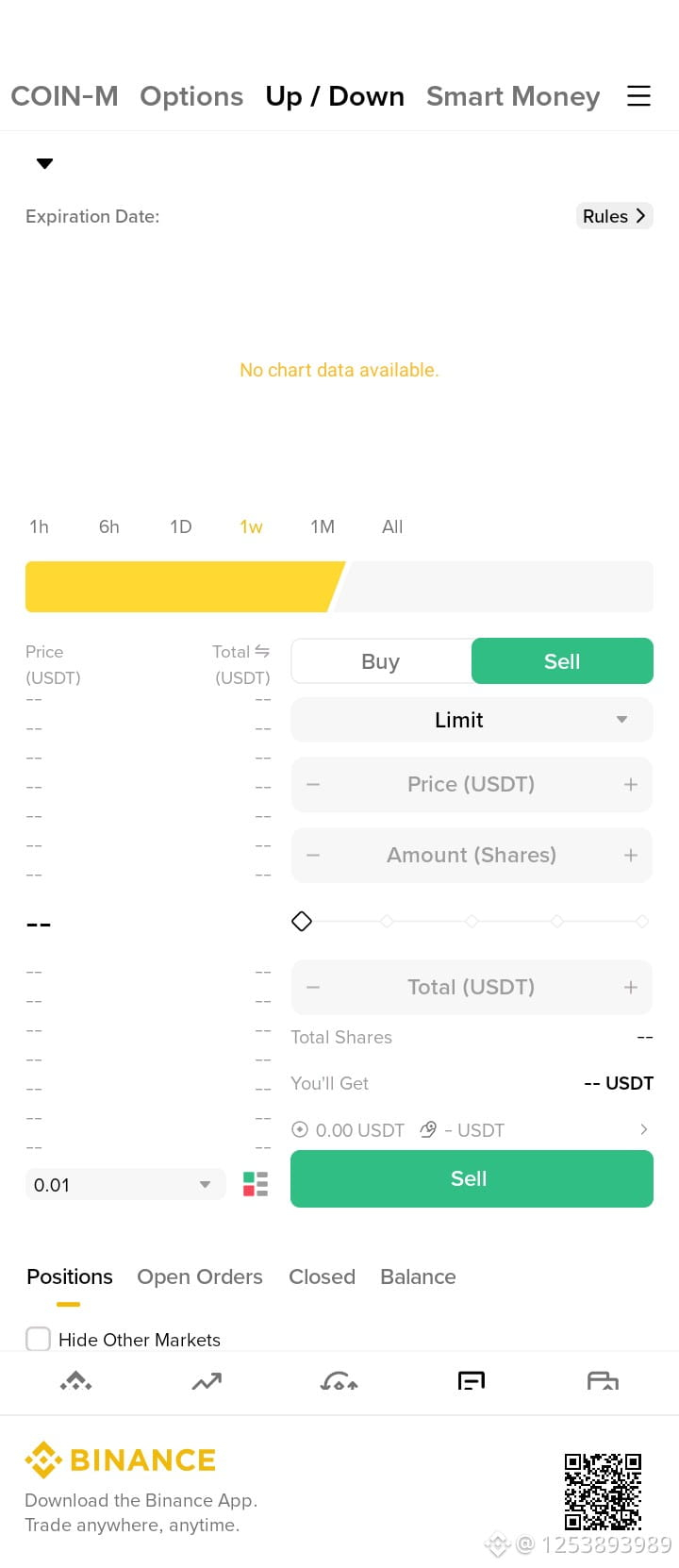This screenshot has width=679, height=1568.
Task: Click the diamond handle on amount slider
Action: click(x=302, y=921)
